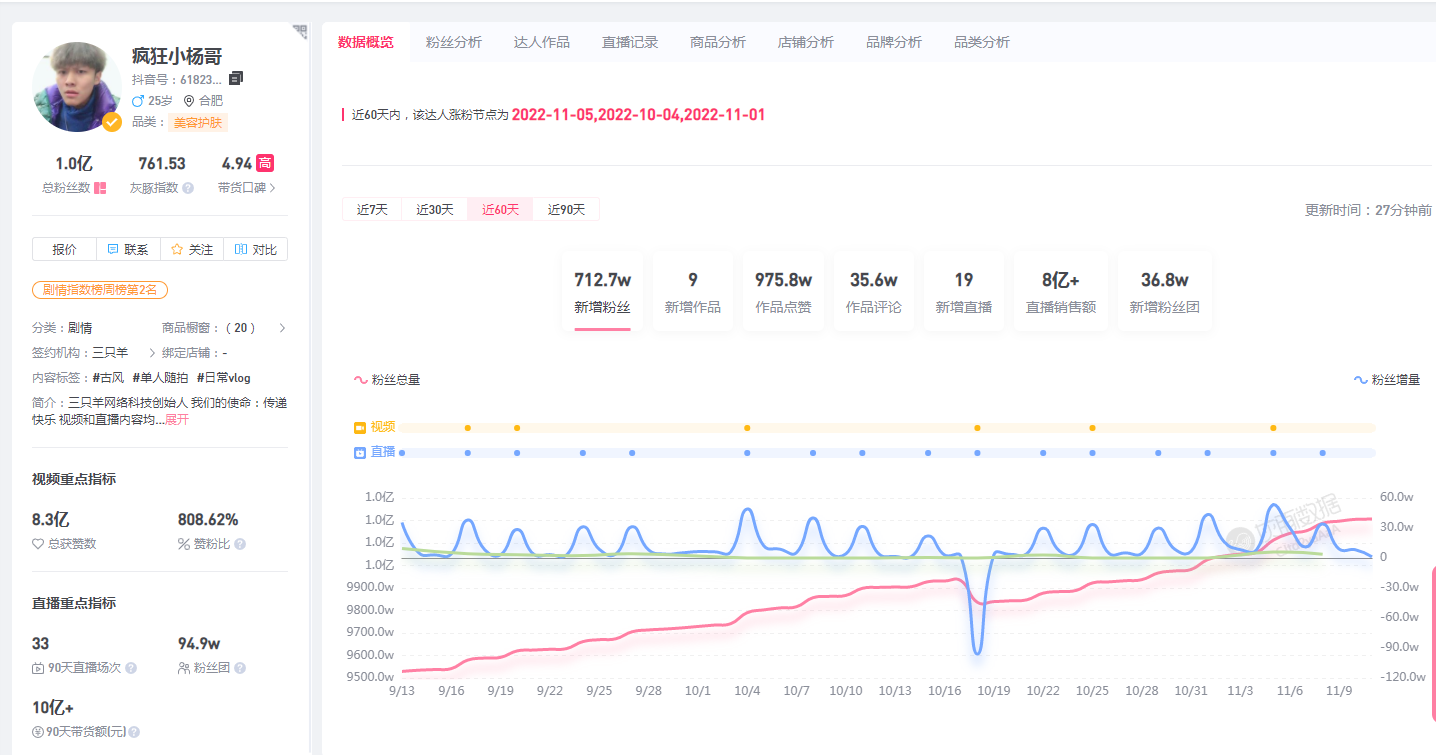Click the help icon beside 赞粉比
The width and height of the screenshot is (1436, 755).
[x=240, y=544]
